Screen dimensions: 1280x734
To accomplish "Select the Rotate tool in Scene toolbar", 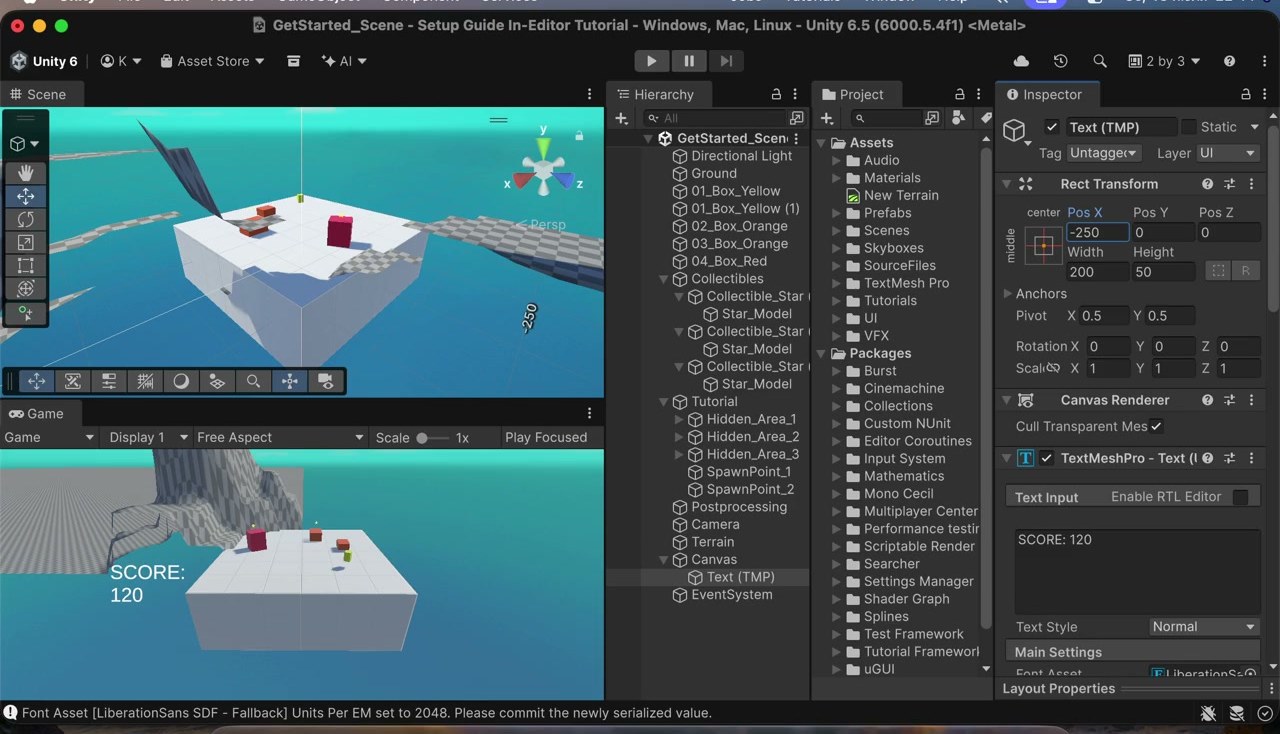I will click(x=26, y=219).
